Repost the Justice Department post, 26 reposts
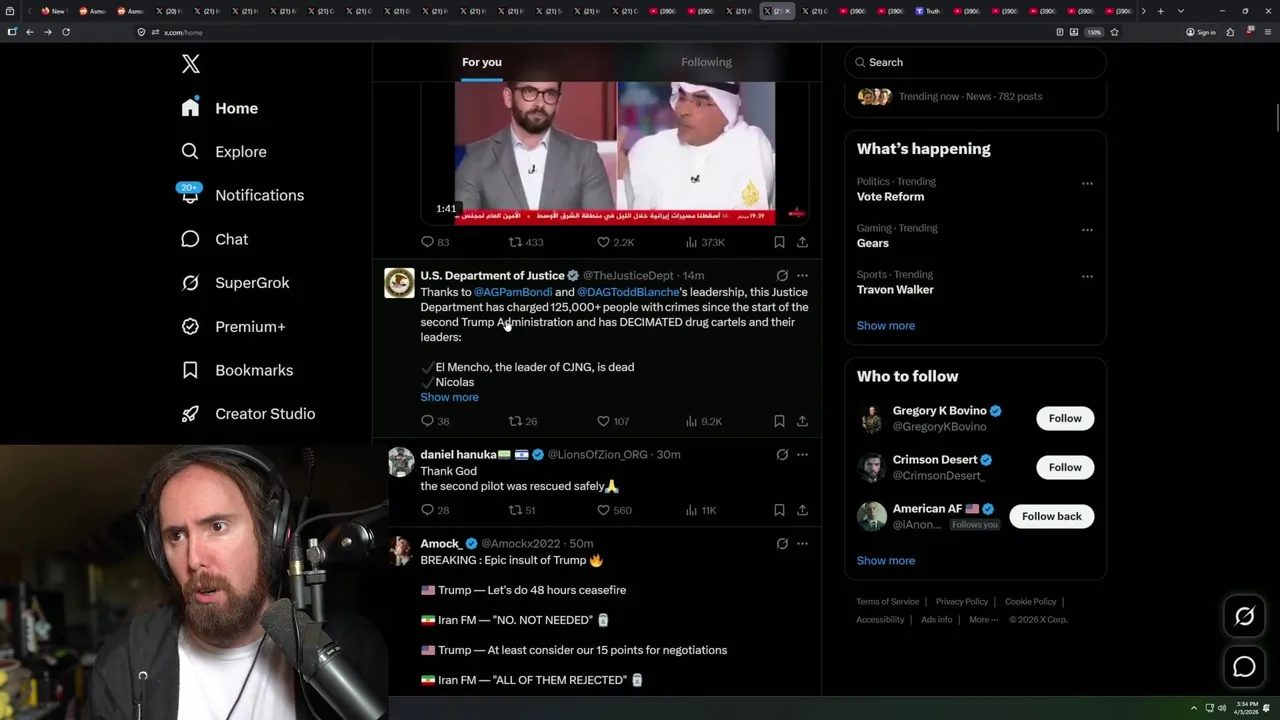This screenshot has height=720, width=1280. [523, 421]
